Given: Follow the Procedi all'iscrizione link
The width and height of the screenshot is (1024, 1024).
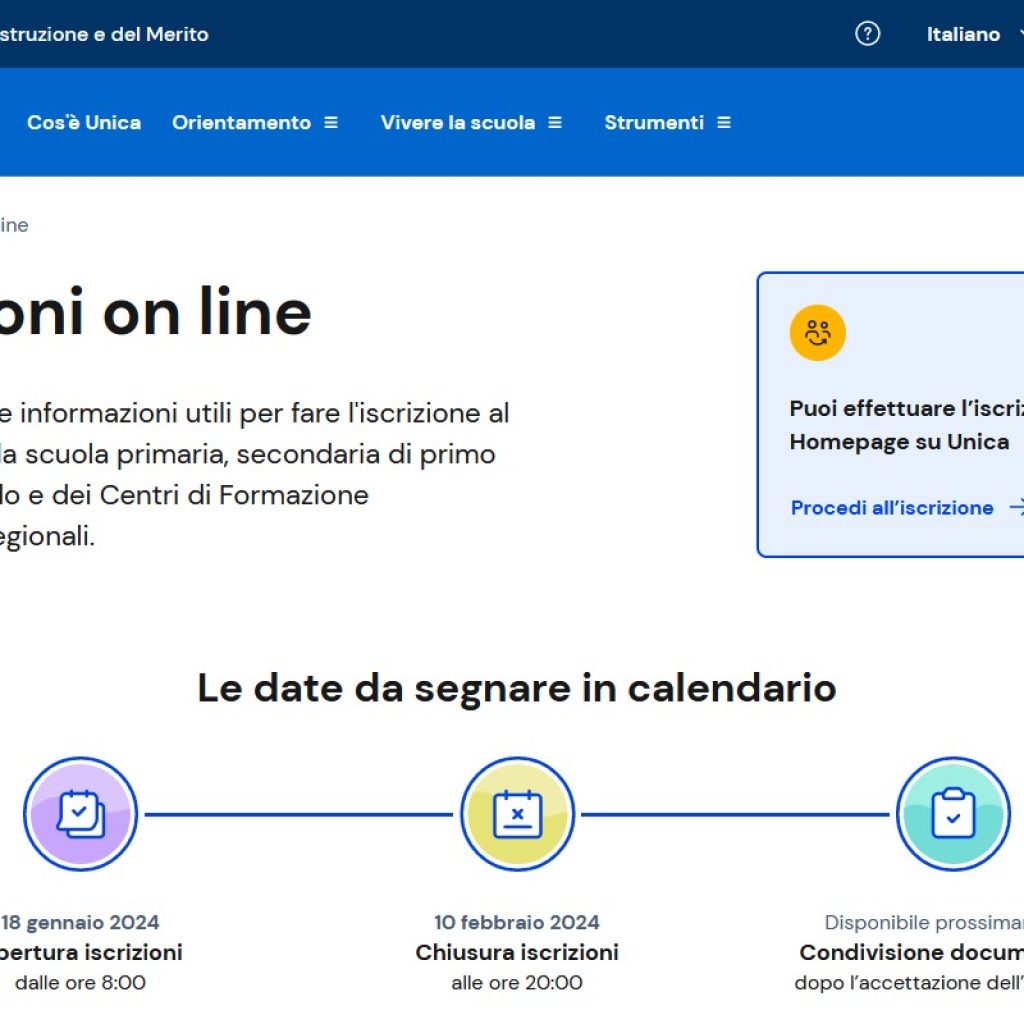Looking at the screenshot, I should point(892,508).
